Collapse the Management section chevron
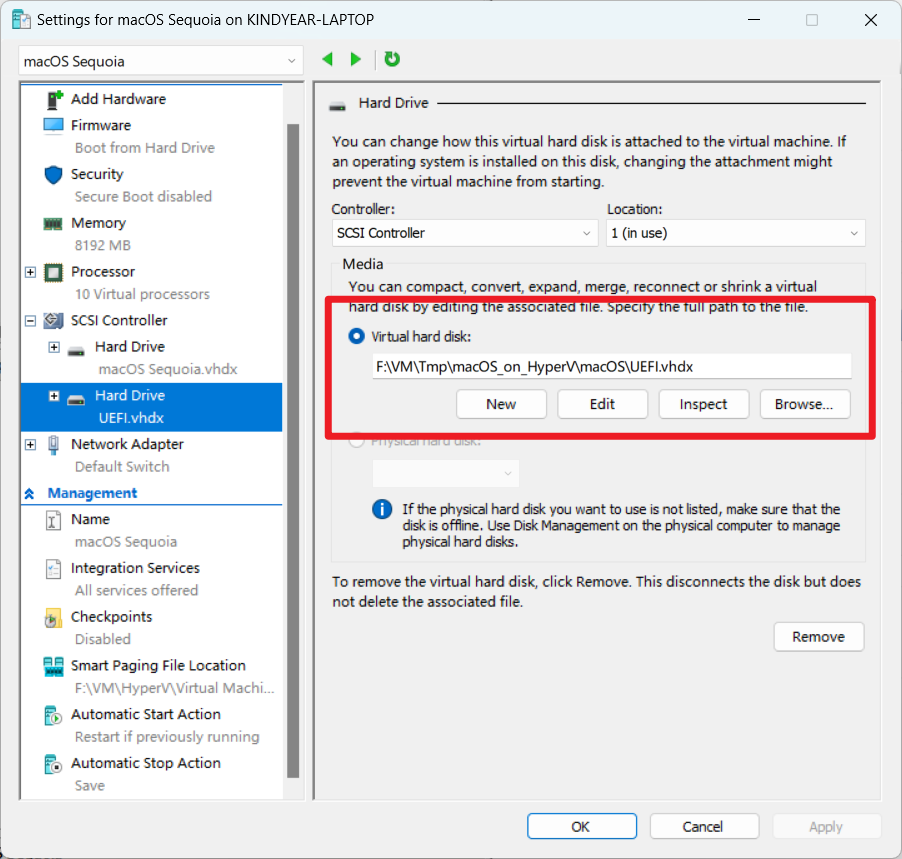The image size is (902, 859). (x=29, y=494)
